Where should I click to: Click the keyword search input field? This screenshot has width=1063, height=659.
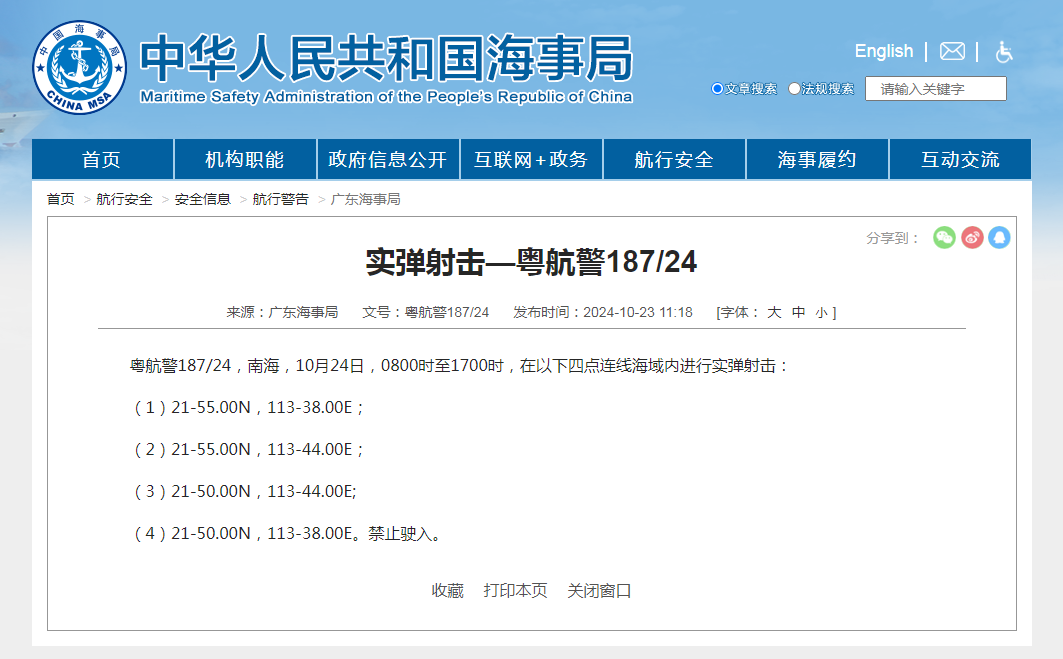click(935, 89)
